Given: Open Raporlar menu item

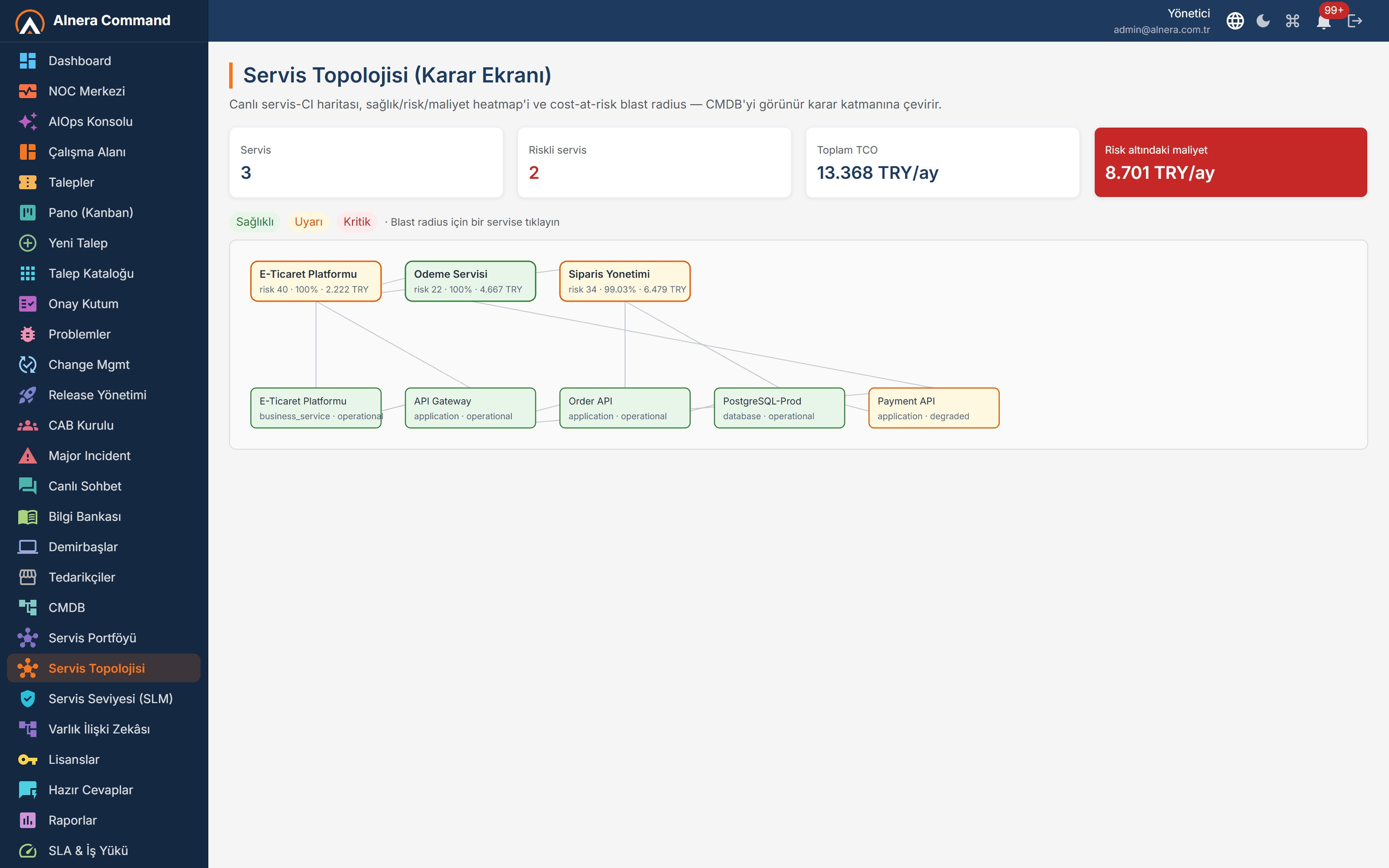Looking at the screenshot, I should (104, 820).
